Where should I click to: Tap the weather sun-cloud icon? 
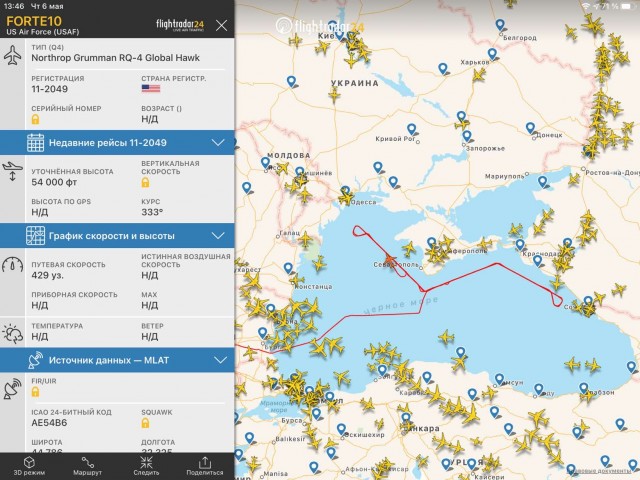tap(12, 333)
